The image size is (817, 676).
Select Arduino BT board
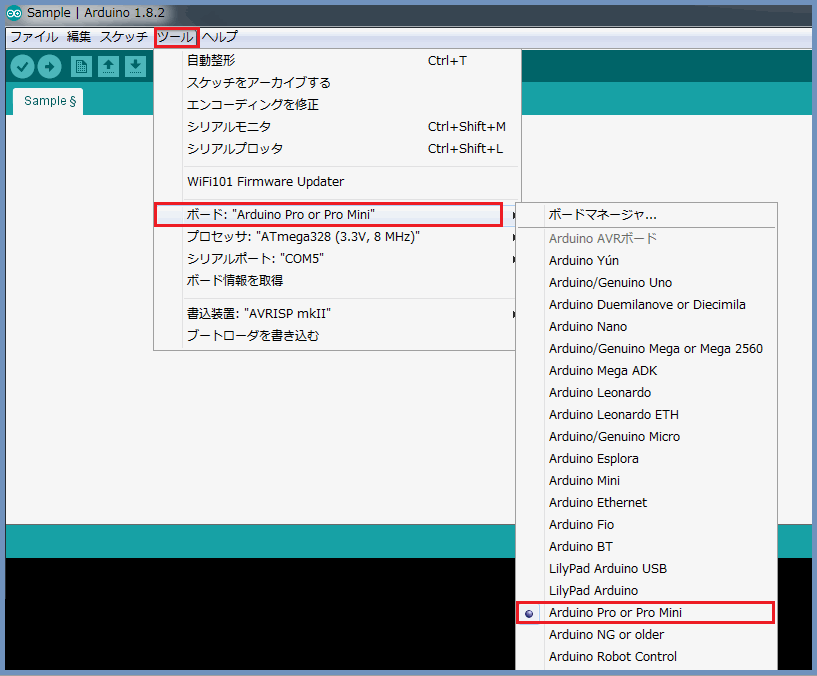pyautogui.click(x=646, y=547)
